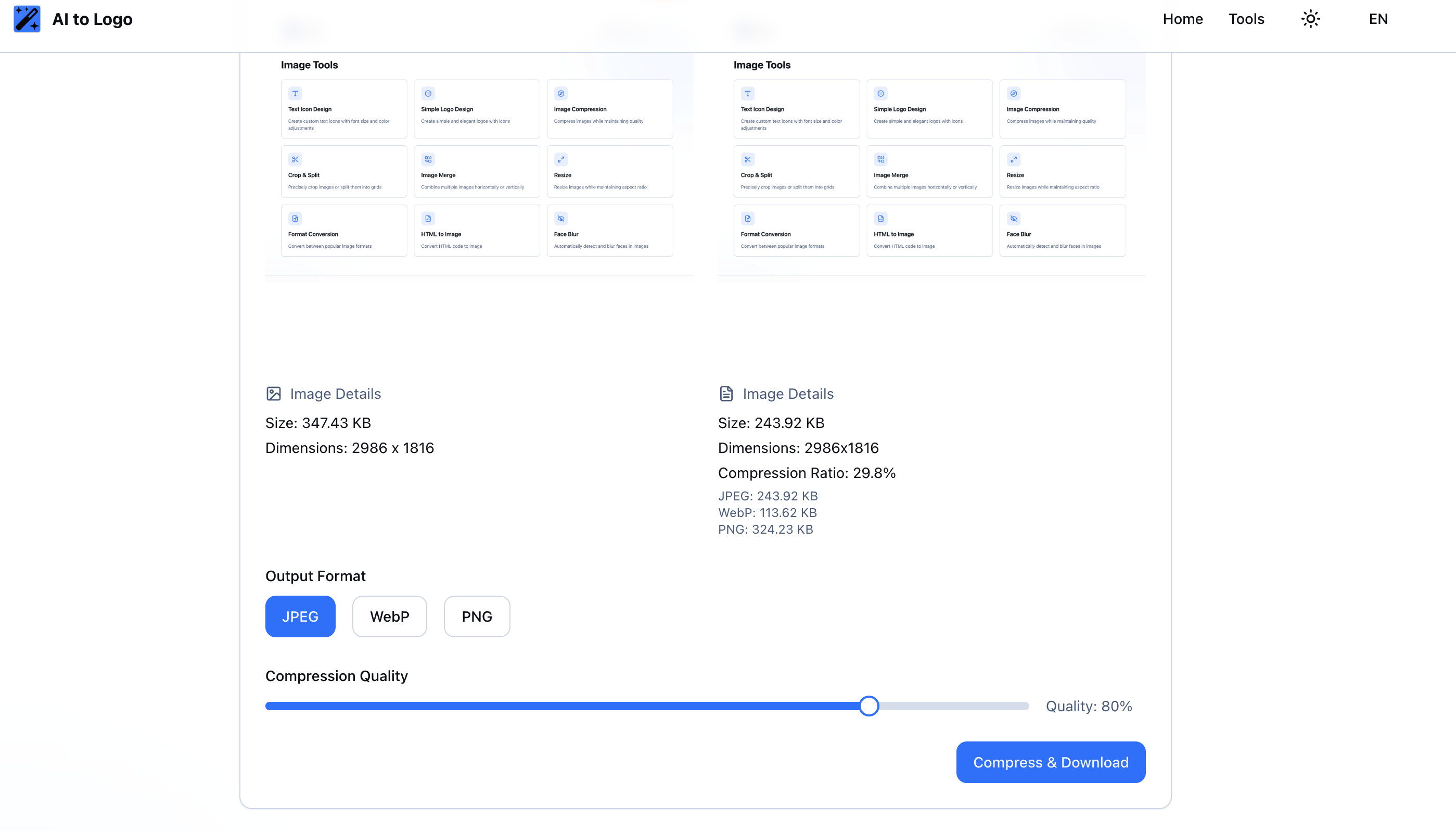Click Crop & Split scissors icon in left preview
The height and width of the screenshot is (831, 1456).
click(295, 159)
